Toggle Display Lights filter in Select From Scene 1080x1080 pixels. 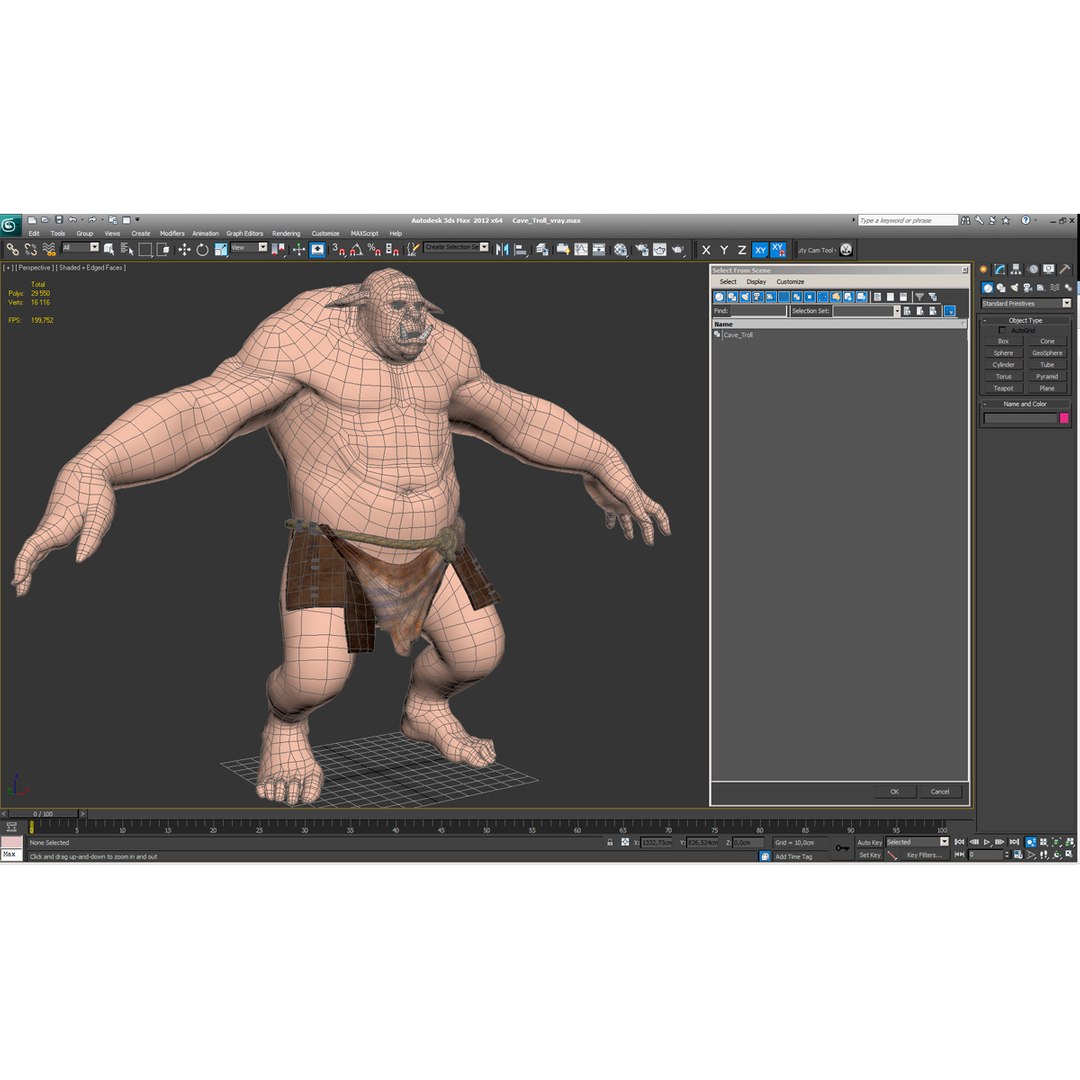click(x=745, y=297)
